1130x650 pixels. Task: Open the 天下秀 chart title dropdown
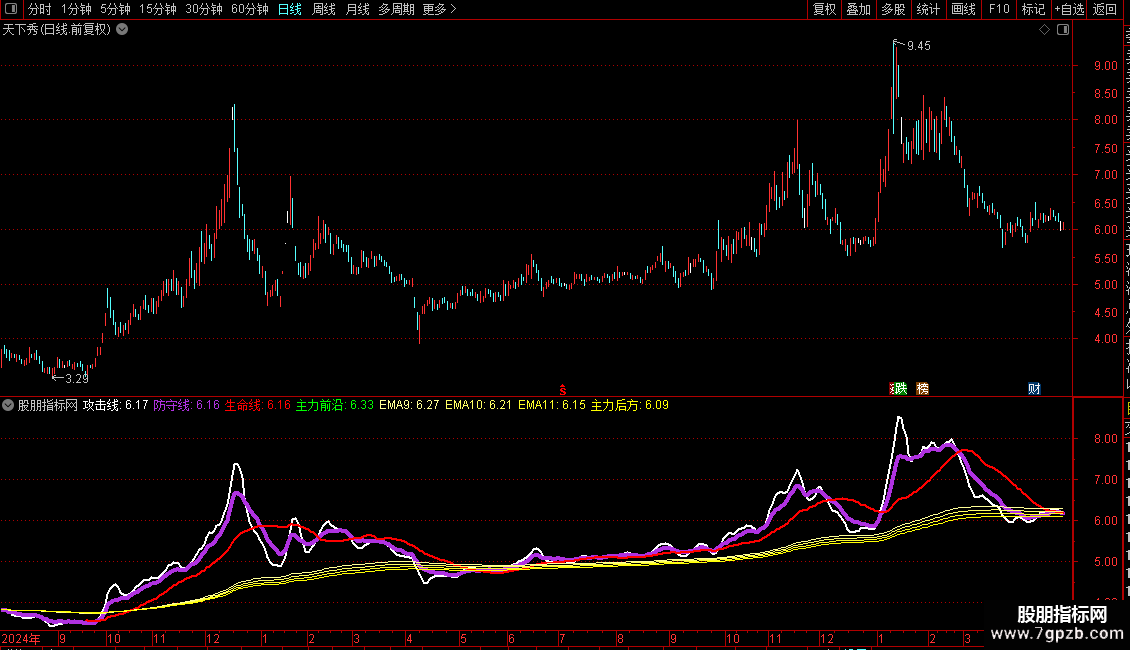click(x=123, y=30)
